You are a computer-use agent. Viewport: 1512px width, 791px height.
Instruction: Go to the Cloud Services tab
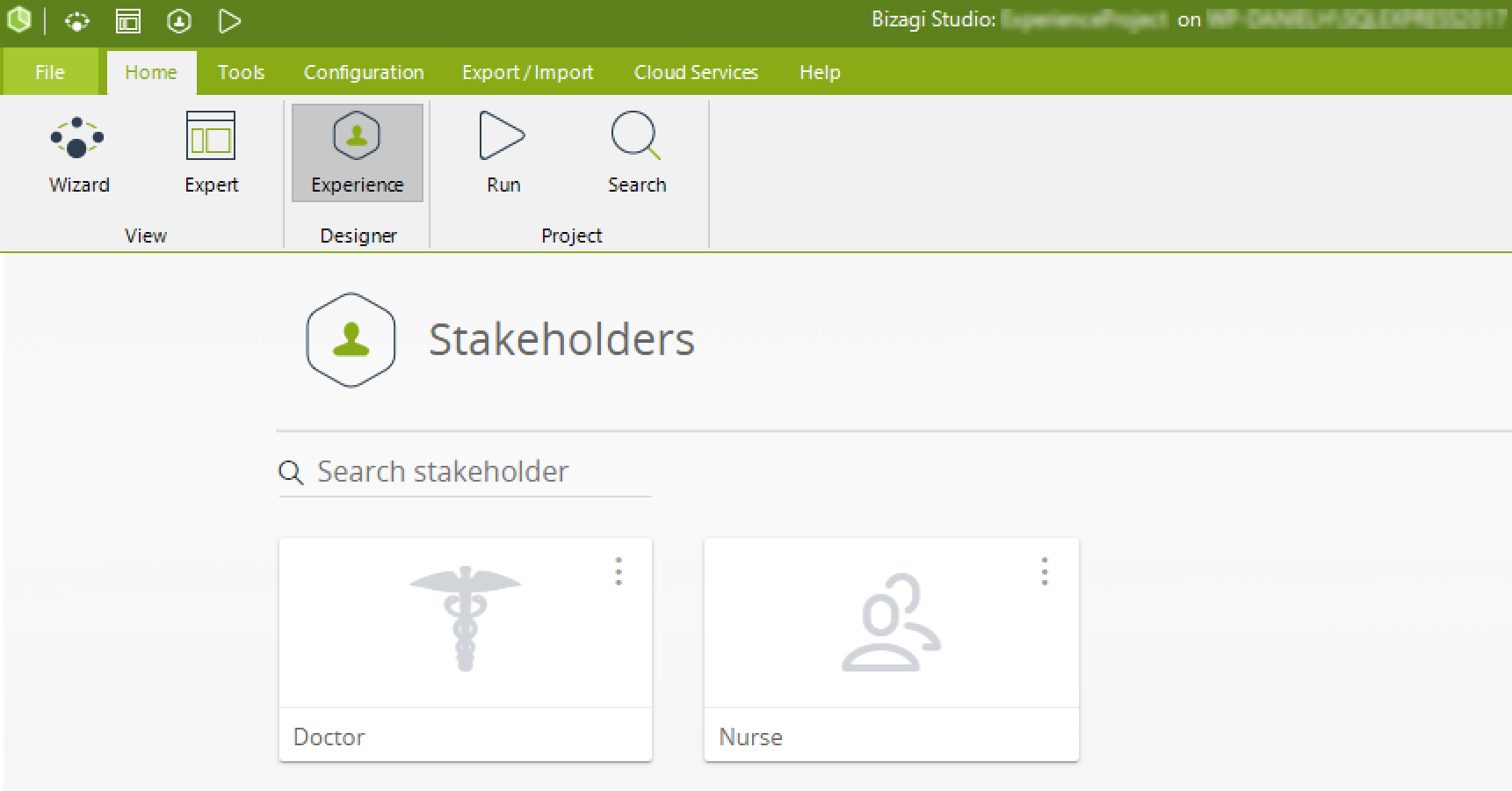pyautogui.click(x=696, y=72)
